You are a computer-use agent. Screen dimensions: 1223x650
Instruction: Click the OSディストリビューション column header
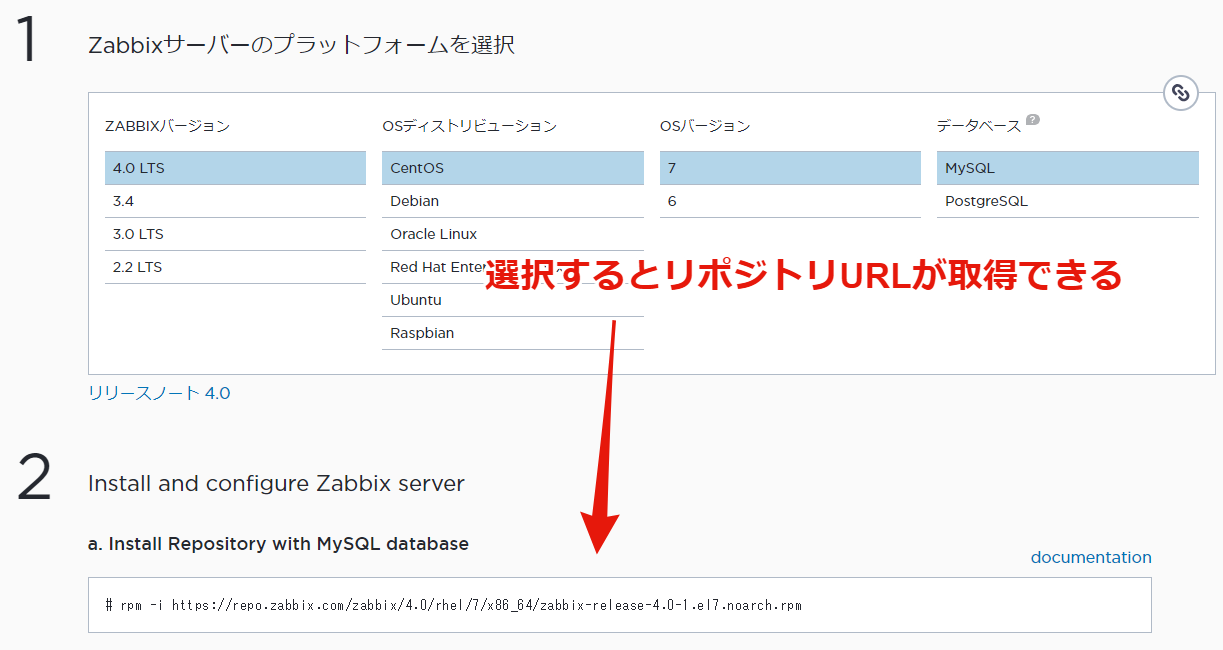[x=469, y=126]
